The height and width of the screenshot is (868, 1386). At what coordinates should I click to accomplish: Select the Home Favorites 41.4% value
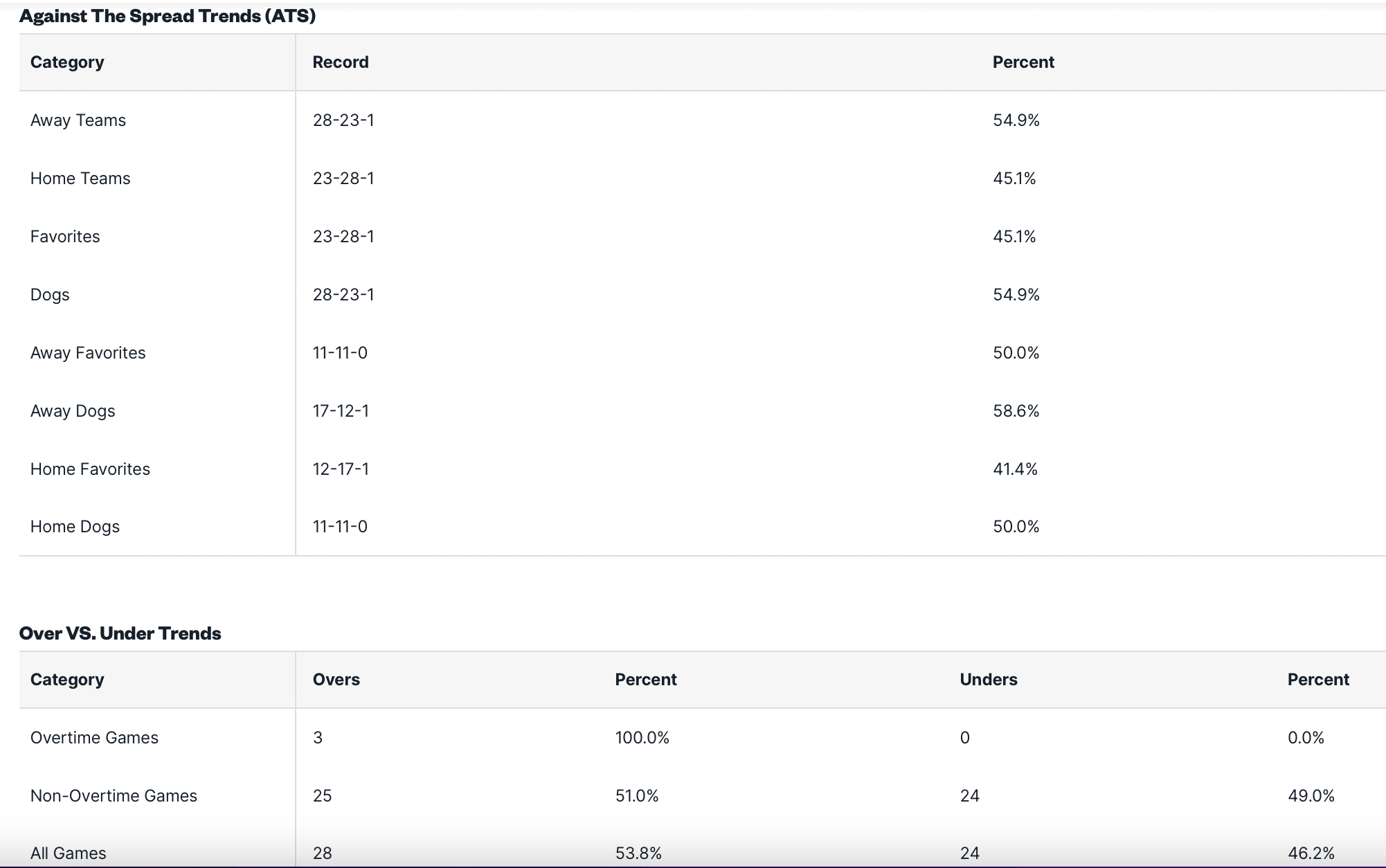coord(1015,469)
